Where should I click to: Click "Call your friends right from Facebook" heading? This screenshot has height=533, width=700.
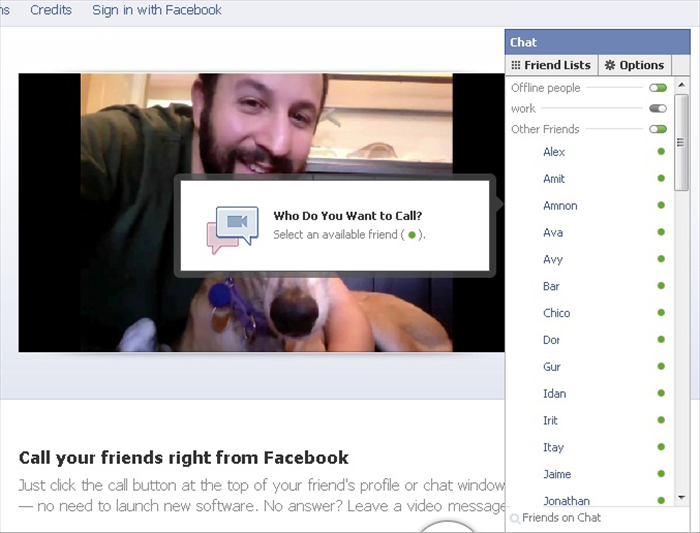click(183, 458)
